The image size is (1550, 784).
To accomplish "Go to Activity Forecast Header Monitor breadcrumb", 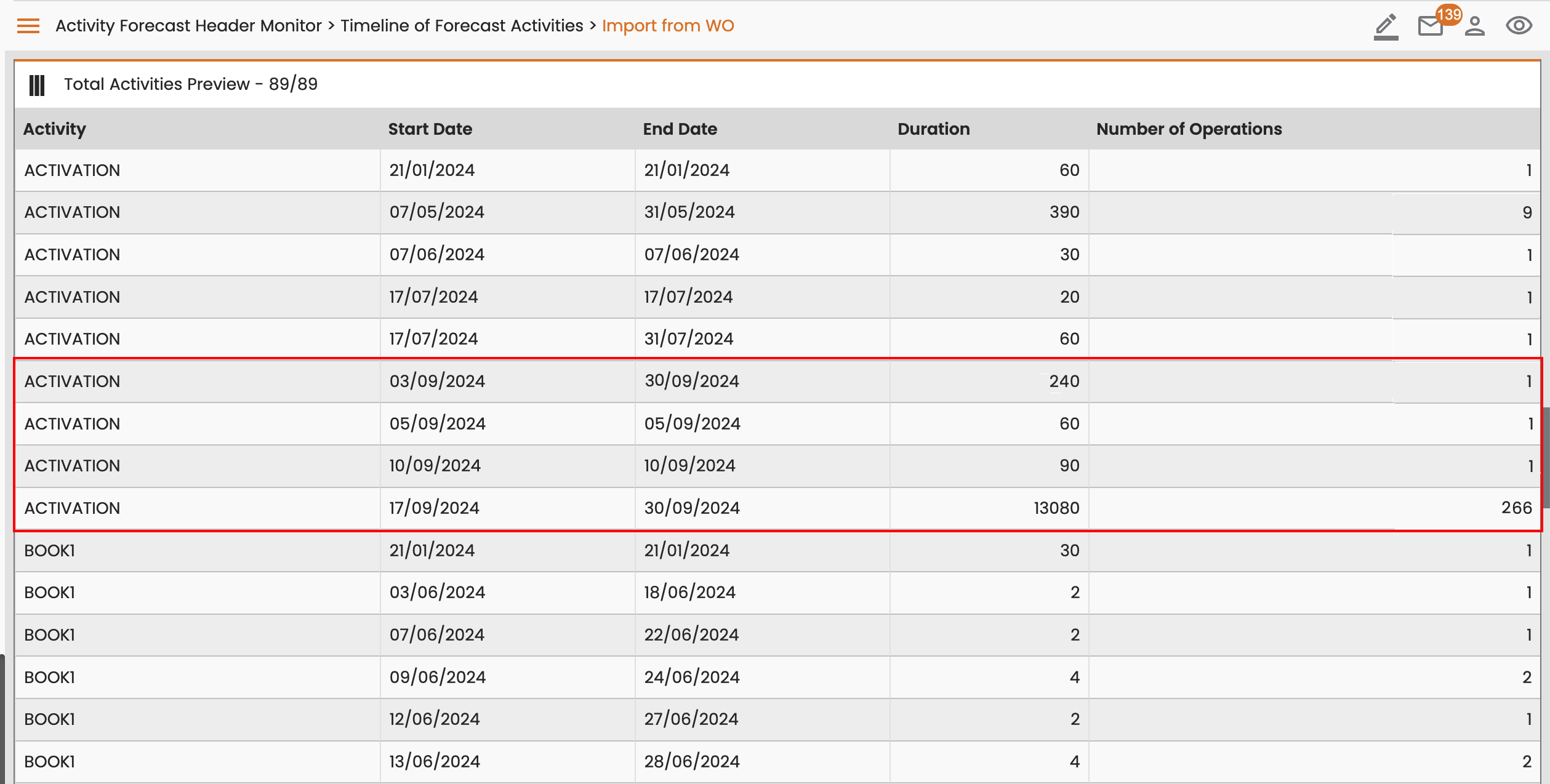I will 188,26.
